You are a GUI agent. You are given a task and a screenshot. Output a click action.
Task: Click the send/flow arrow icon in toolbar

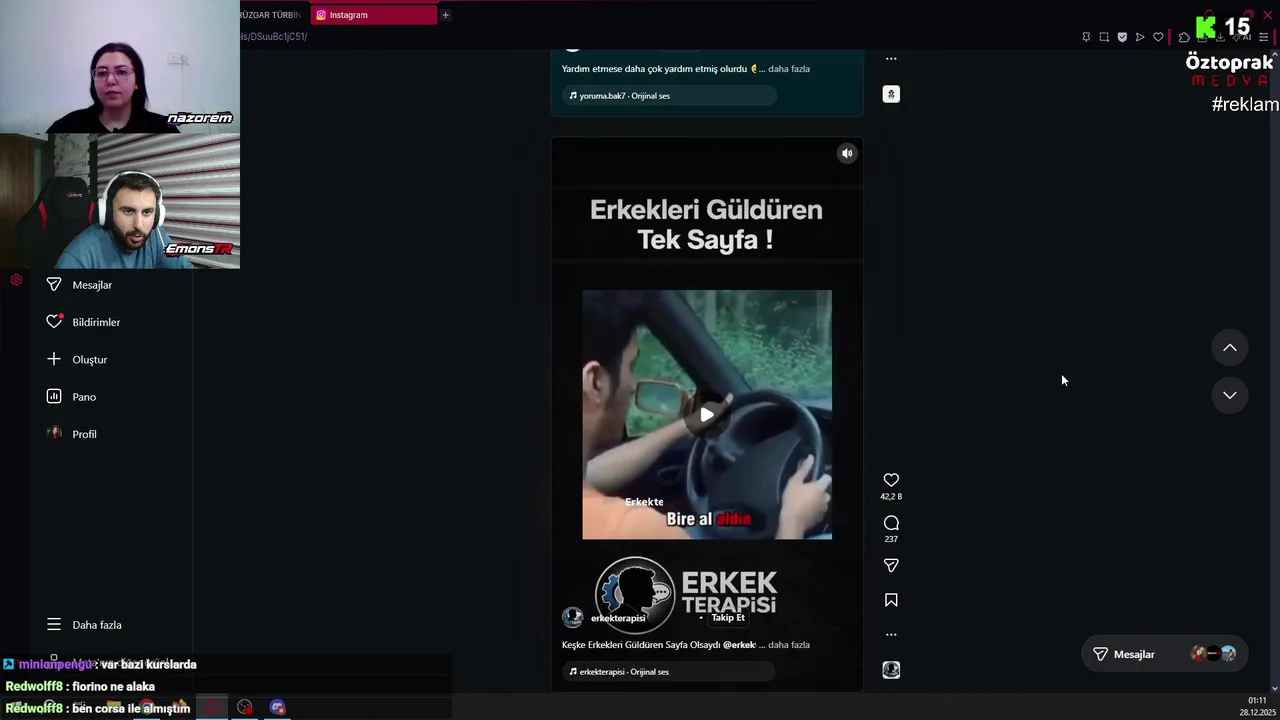[1140, 37]
